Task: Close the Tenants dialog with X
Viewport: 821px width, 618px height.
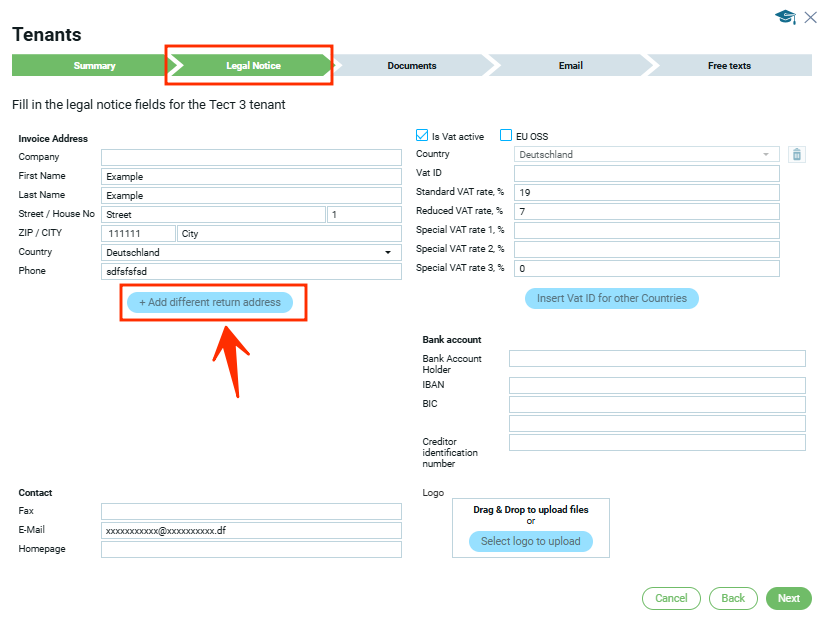Action: (810, 17)
